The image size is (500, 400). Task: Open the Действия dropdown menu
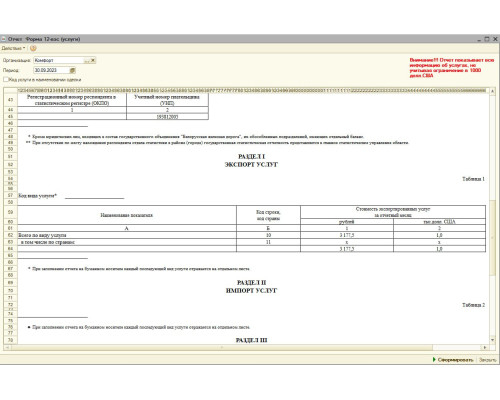(13, 48)
